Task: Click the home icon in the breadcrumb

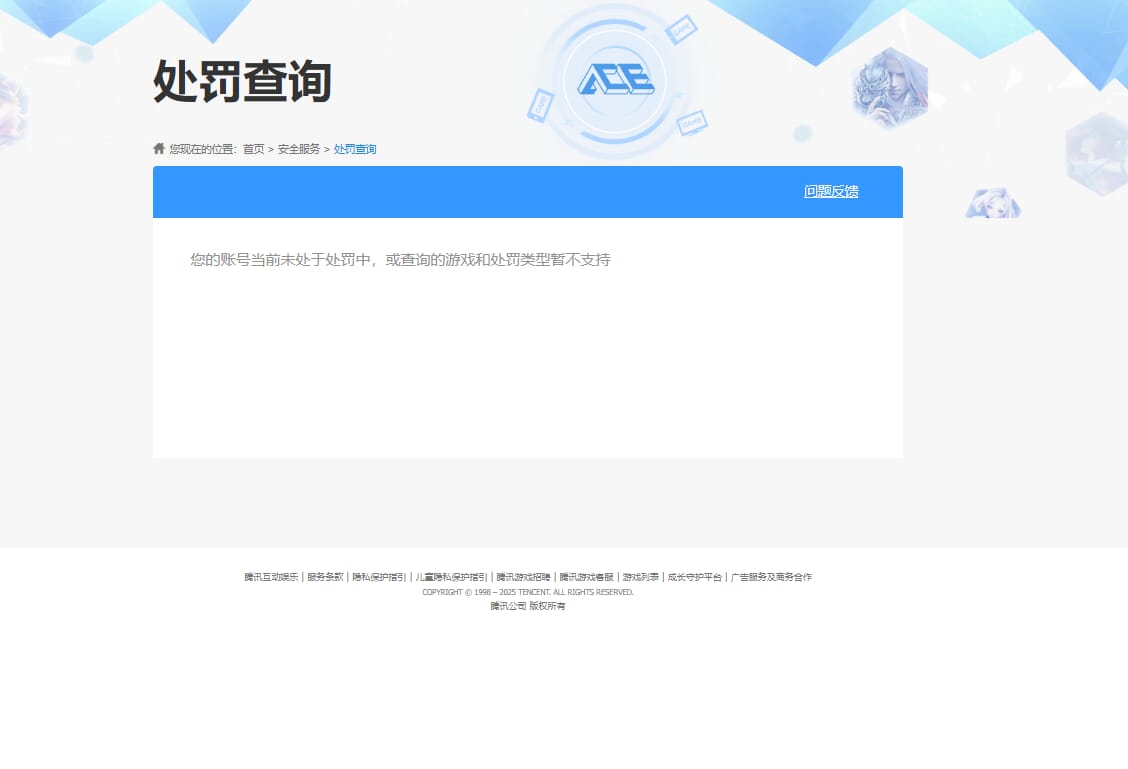Action: (x=159, y=148)
